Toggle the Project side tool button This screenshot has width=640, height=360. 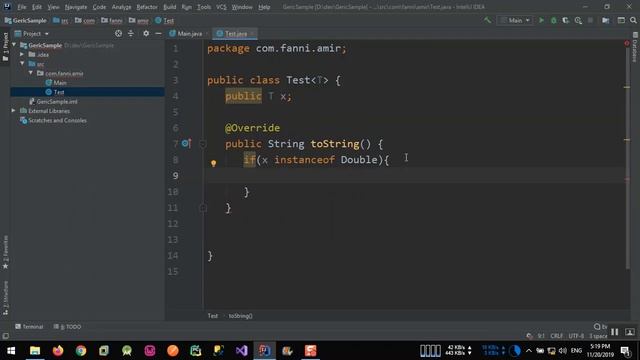point(5,47)
